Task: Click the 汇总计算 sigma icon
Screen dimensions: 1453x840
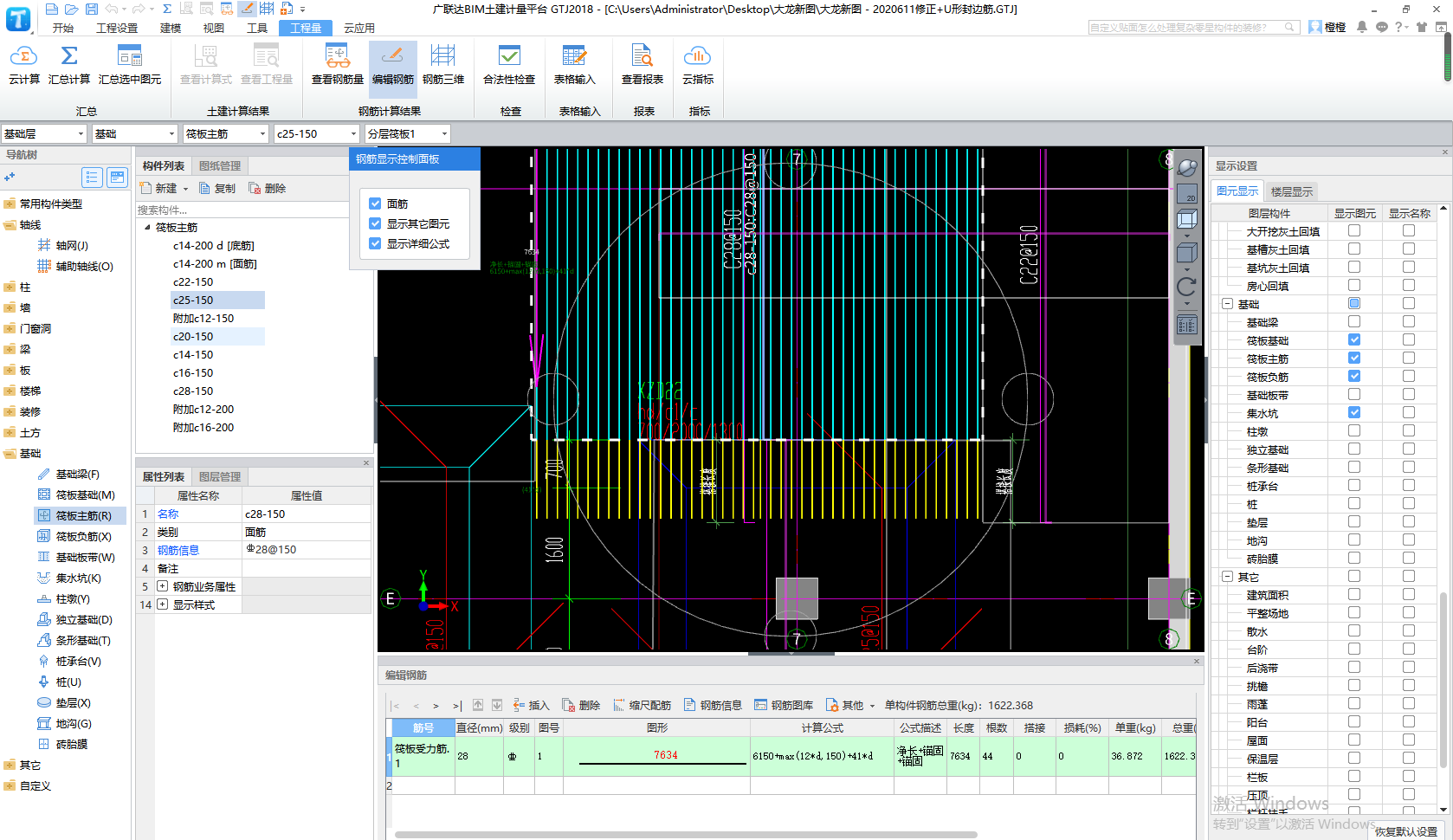Action: click(x=69, y=57)
